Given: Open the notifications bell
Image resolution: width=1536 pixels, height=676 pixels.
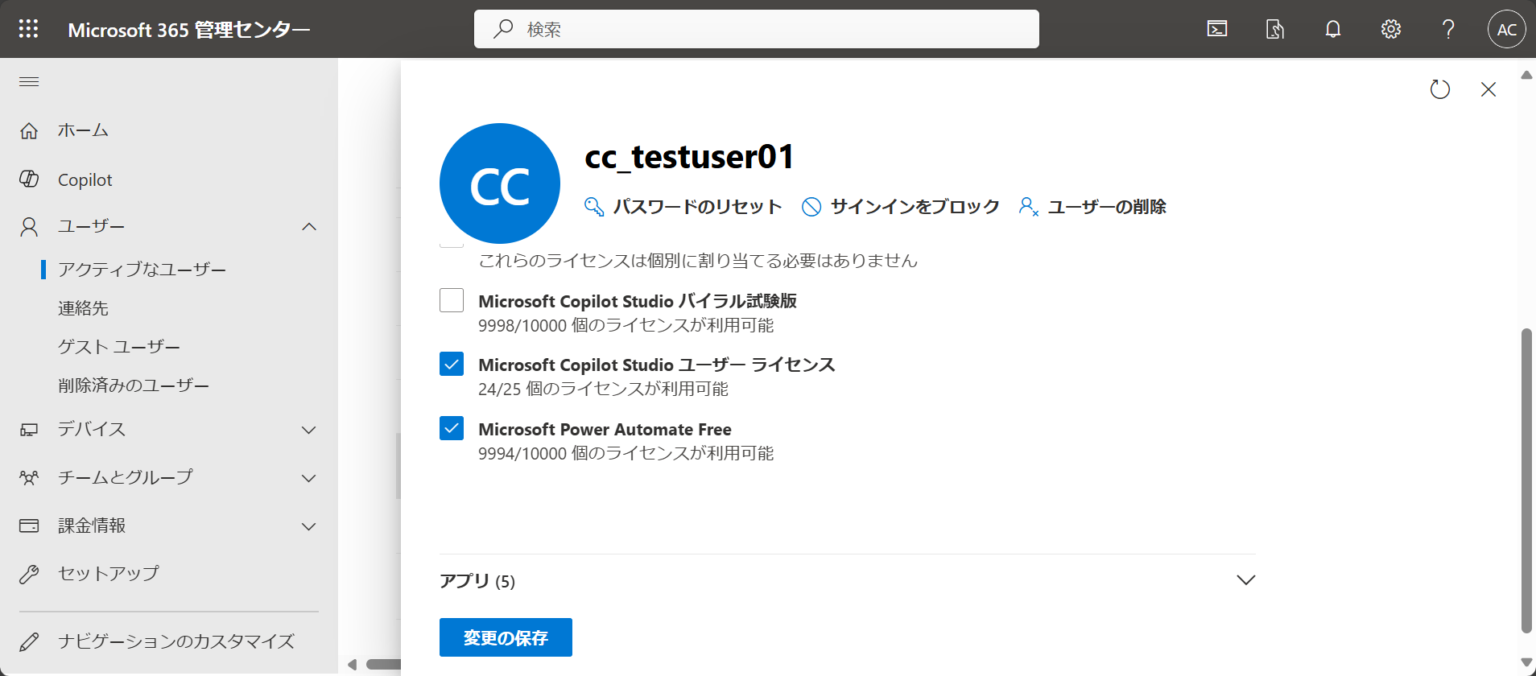Looking at the screenshot, I should [x=1333, y=28].
